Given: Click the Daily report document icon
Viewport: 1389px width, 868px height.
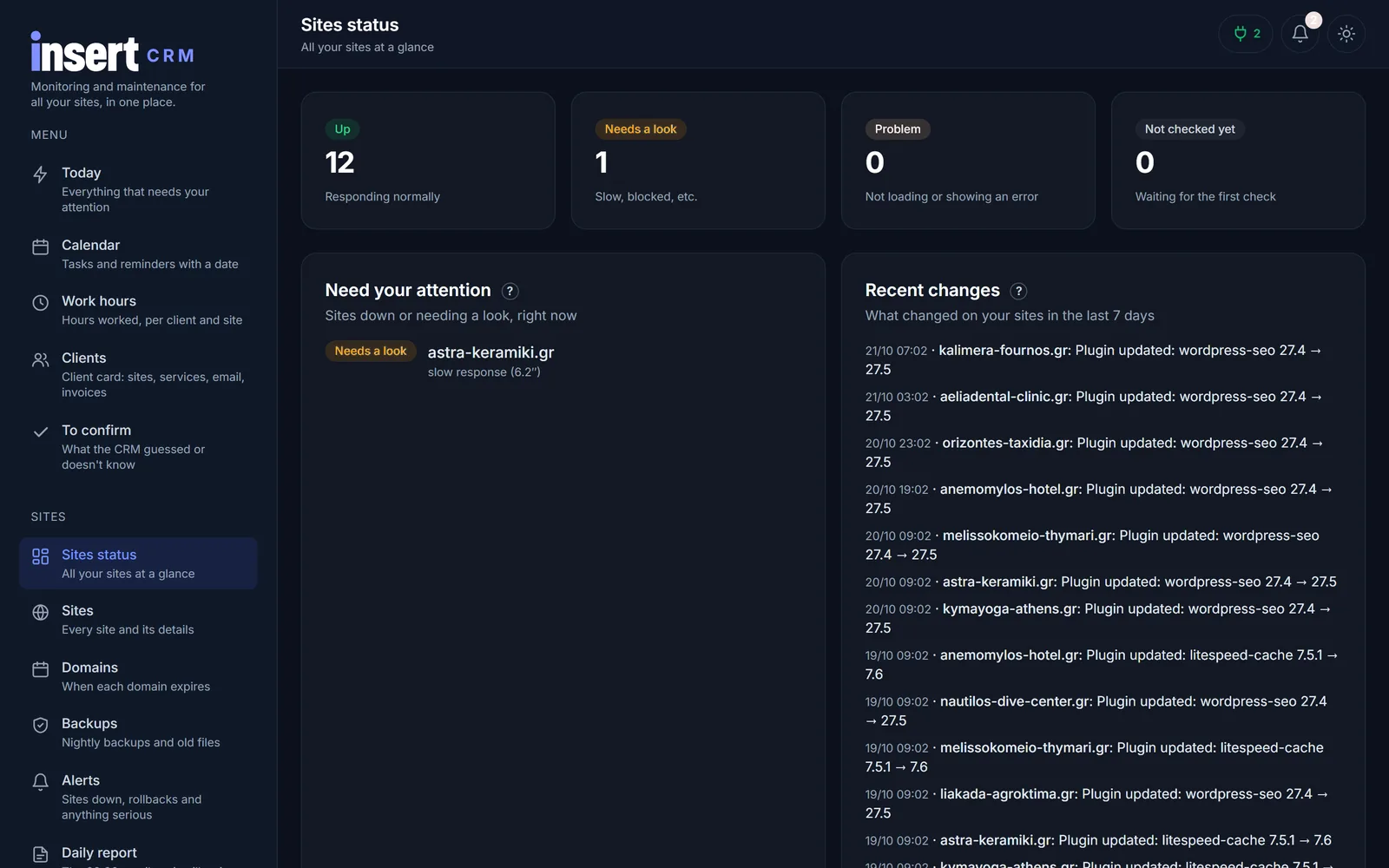Looking at the screenshot, I should click(40, 854).
